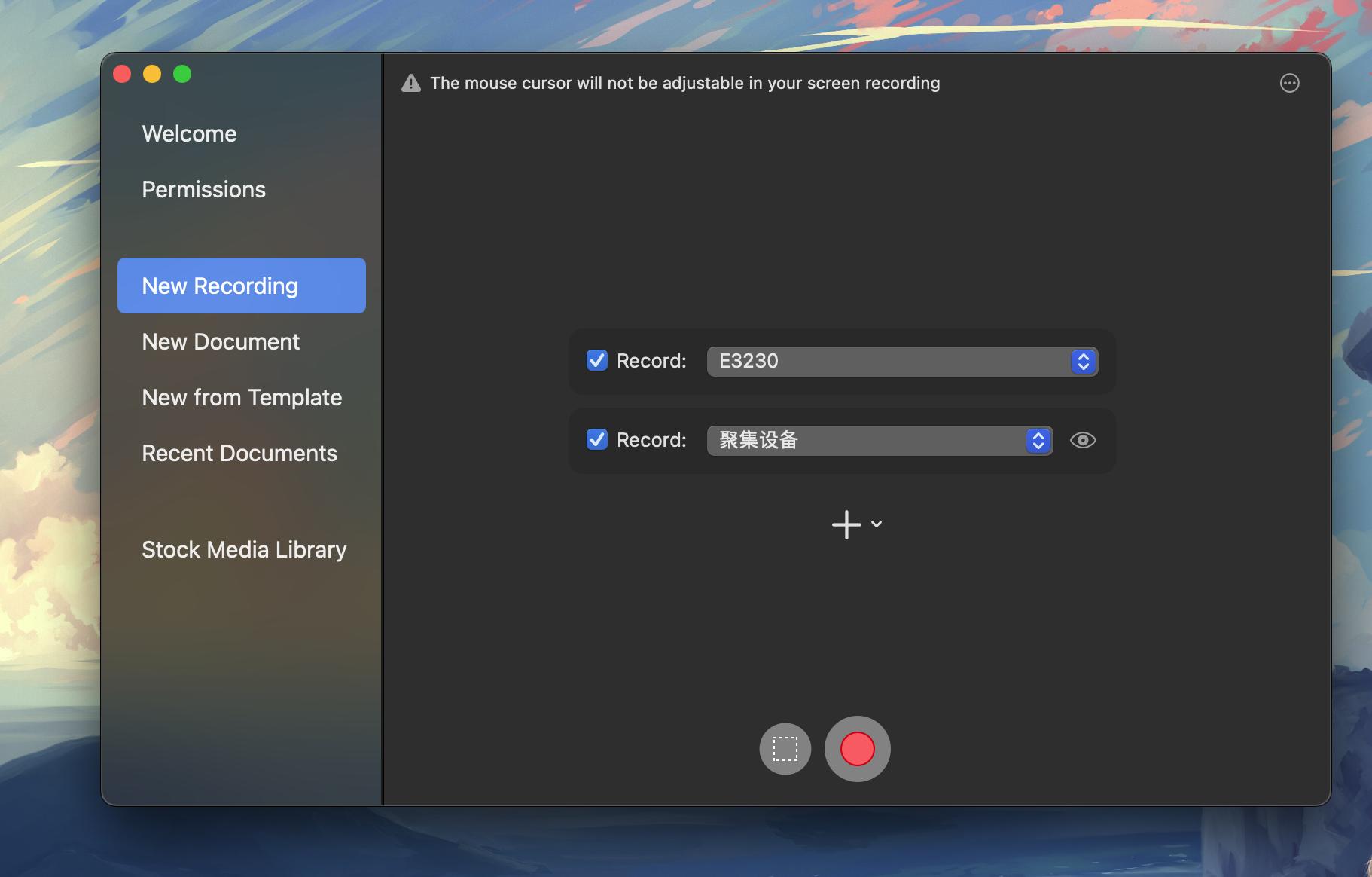
Task: Go to the Permissions section
Action: (x=203, y=189)
